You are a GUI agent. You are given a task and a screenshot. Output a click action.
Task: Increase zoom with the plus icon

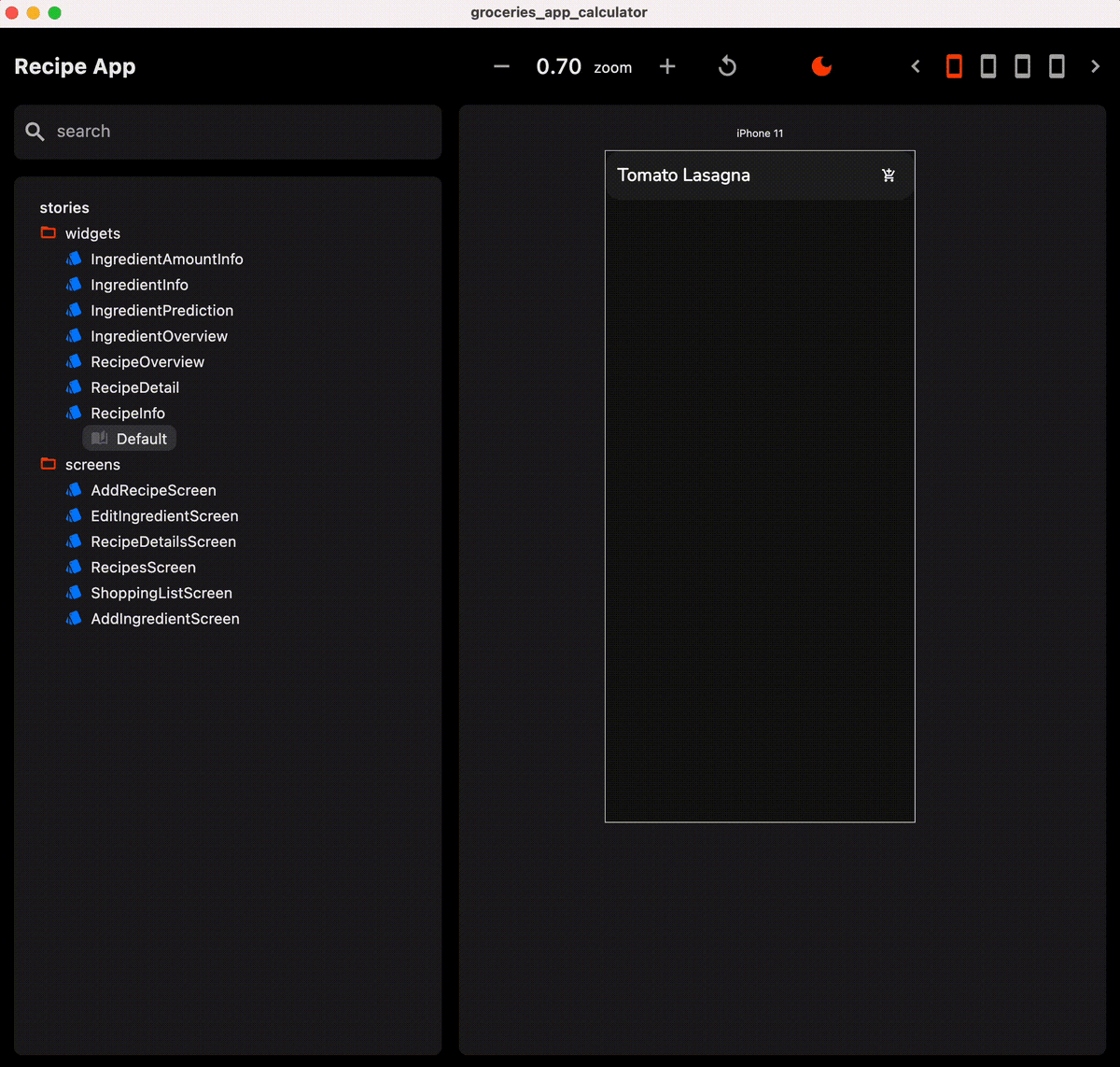[x=667, y=66]
